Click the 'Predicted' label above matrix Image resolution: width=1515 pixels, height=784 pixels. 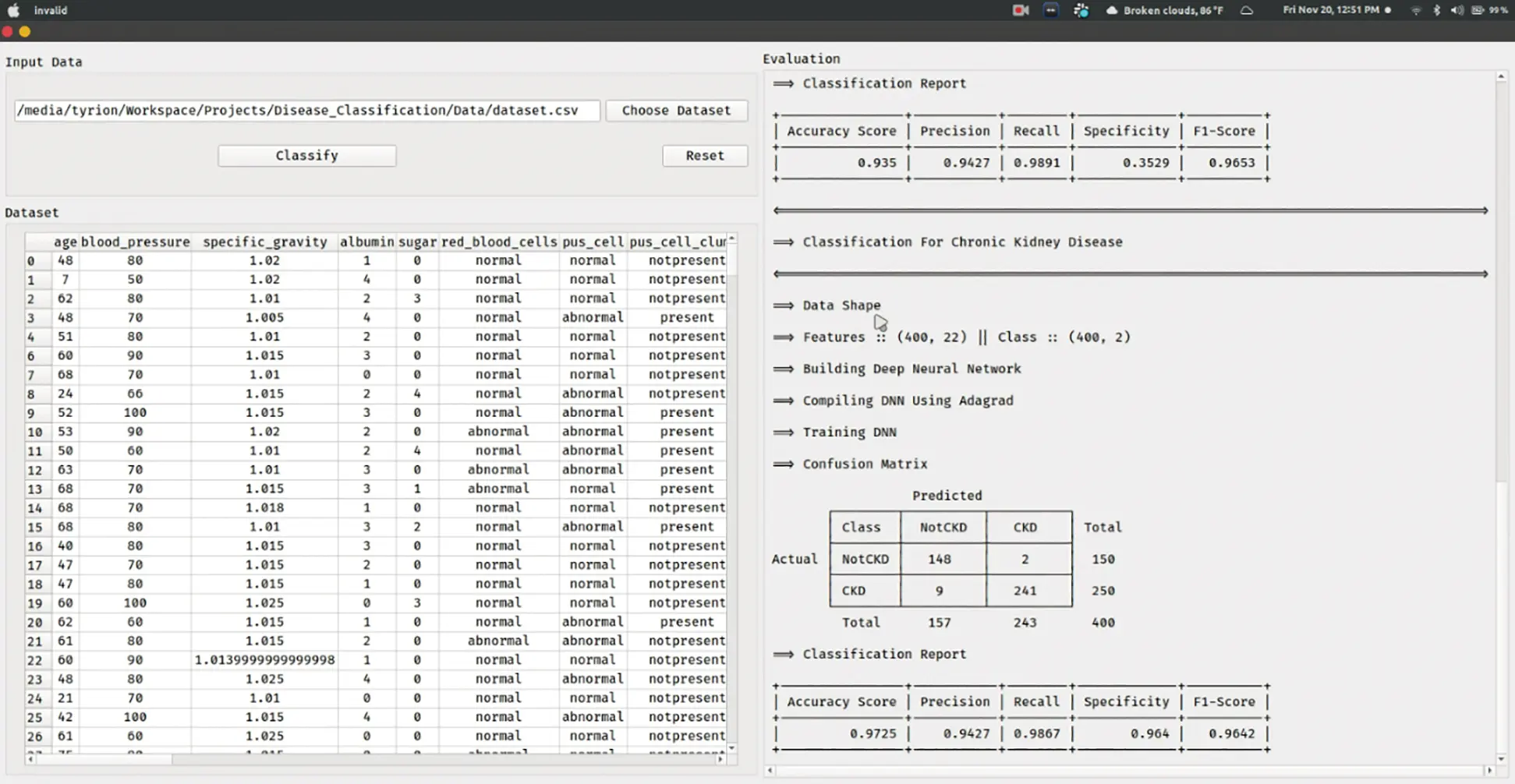point(947,496)
